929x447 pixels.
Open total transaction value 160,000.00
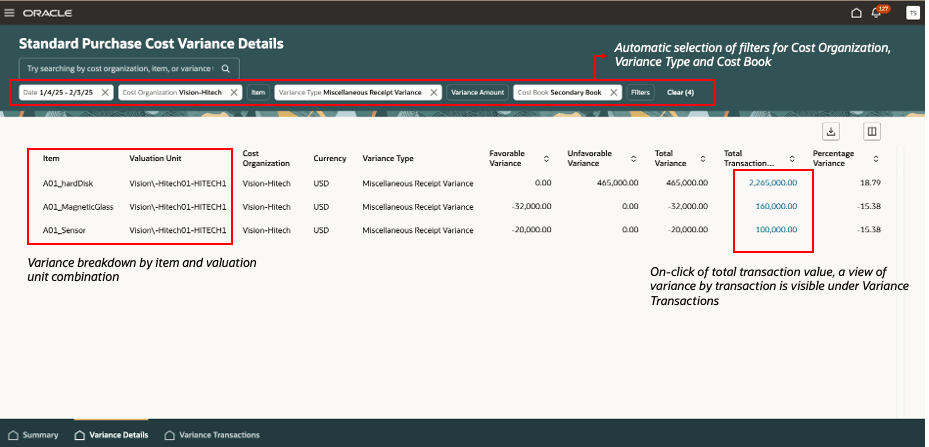(776, 207)
